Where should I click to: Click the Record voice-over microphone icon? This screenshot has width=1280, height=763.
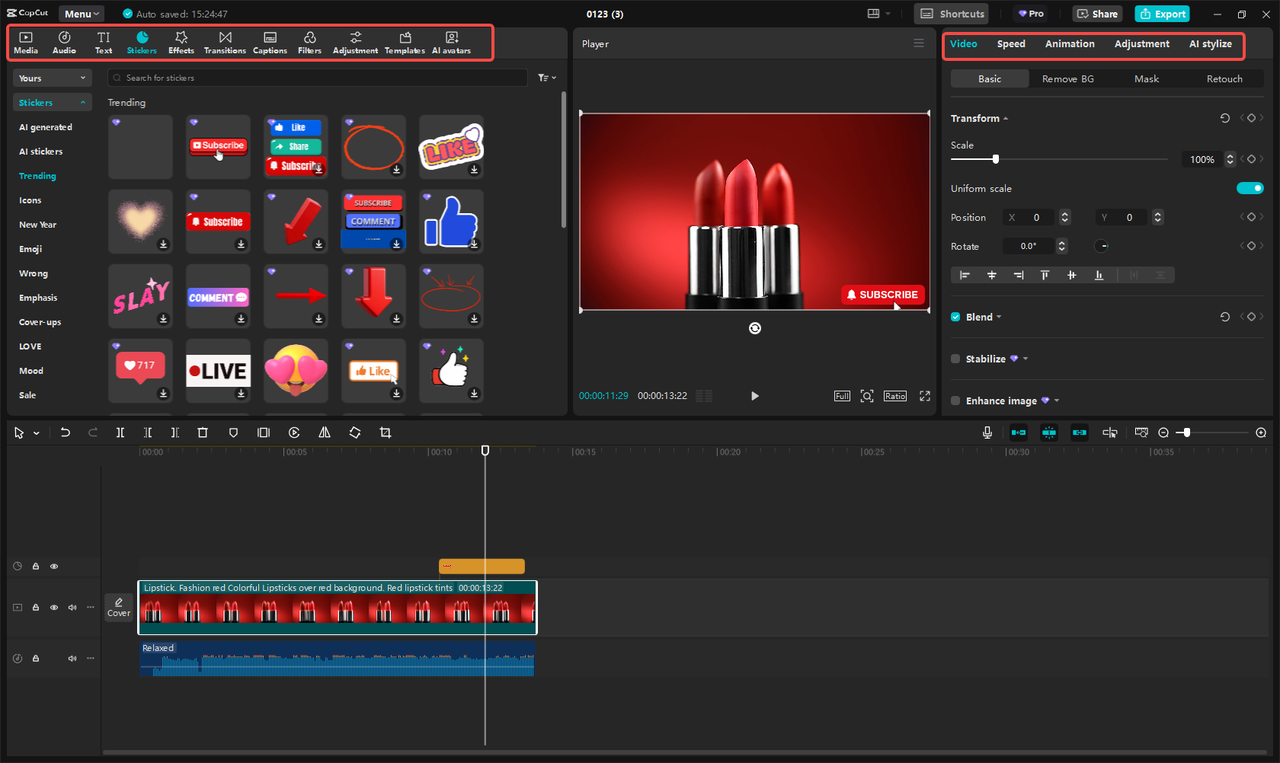tap(987, 432)
